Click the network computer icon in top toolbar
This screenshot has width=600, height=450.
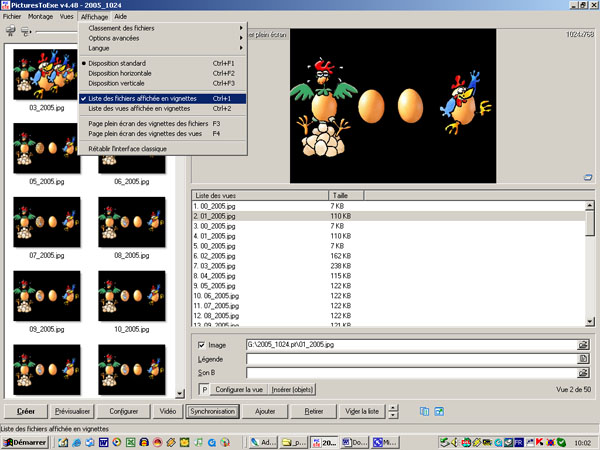(x=11, y=31)
